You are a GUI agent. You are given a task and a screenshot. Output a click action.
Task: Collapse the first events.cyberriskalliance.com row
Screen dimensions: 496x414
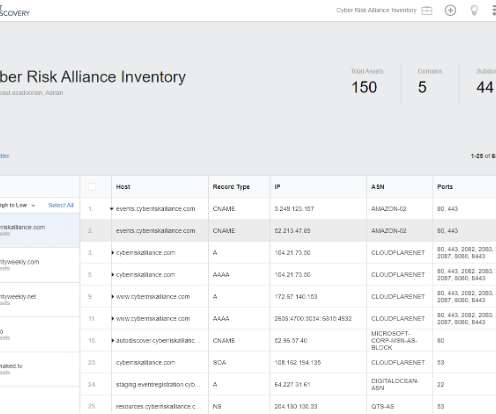coord(112,209)
